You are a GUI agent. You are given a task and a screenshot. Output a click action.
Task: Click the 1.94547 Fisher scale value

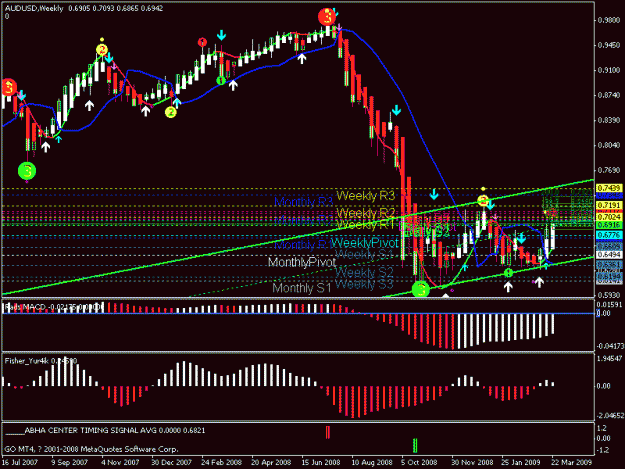click(609, 359)
